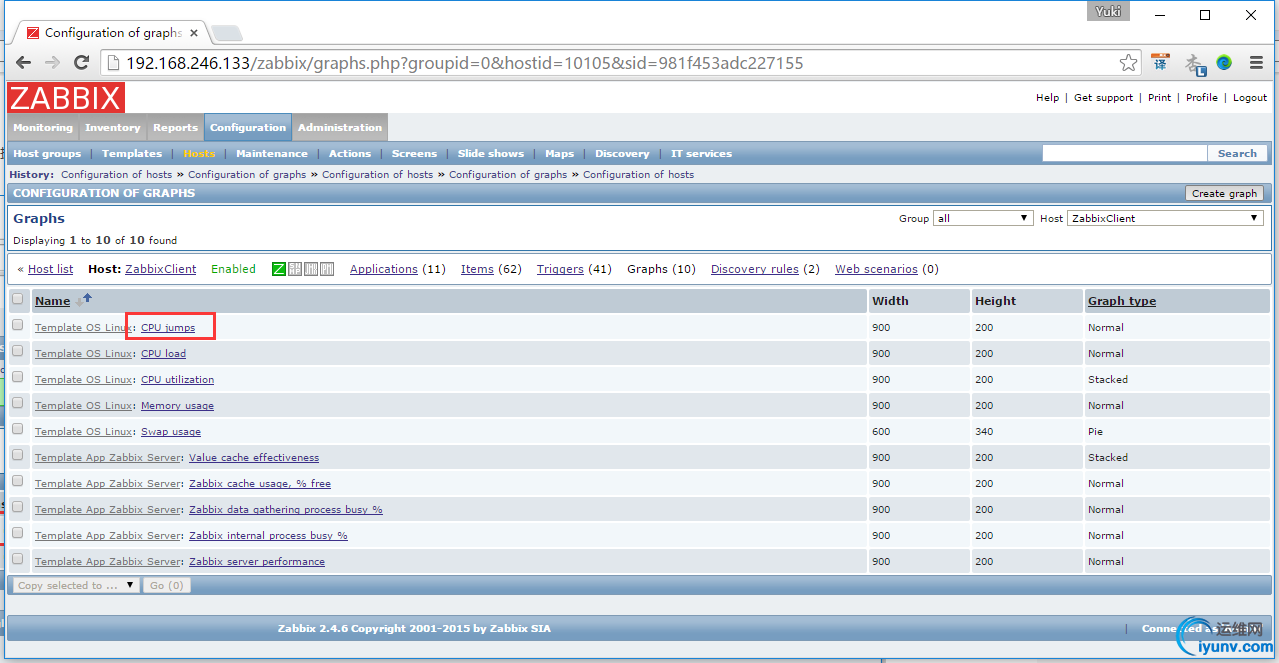Open the Reports tab
1279x663 pixels.
click(x=176, y=127)
